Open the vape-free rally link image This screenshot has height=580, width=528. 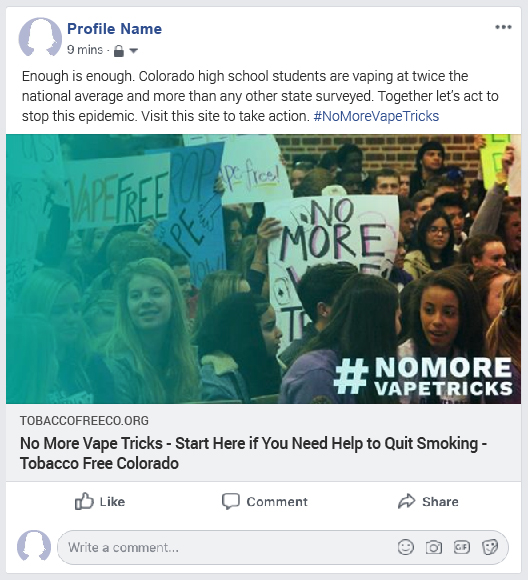click(263, 269)
